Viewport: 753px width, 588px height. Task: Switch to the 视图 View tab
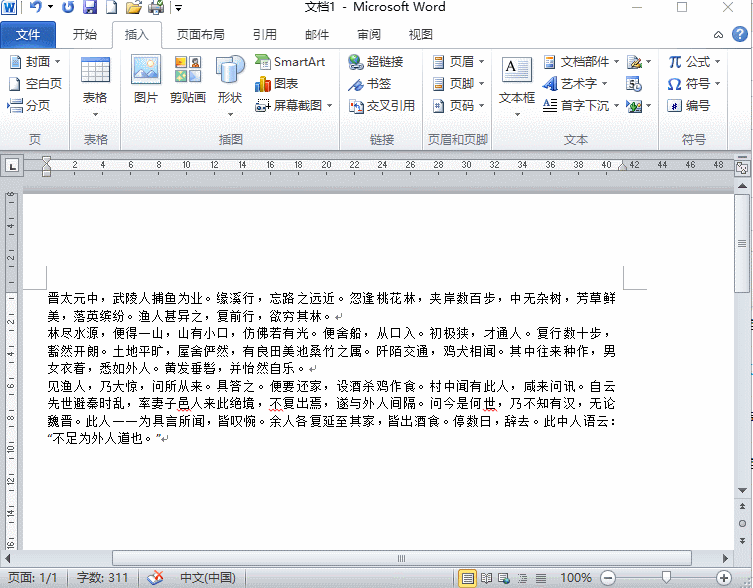(x=421, y=35)
